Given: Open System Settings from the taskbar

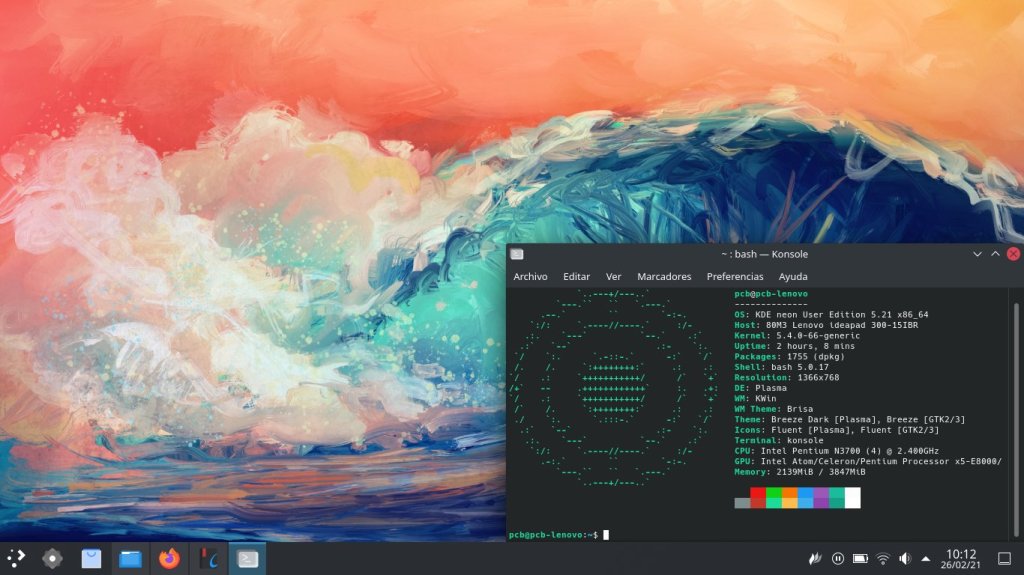Looking at the screenshot, I should (52, 558).
